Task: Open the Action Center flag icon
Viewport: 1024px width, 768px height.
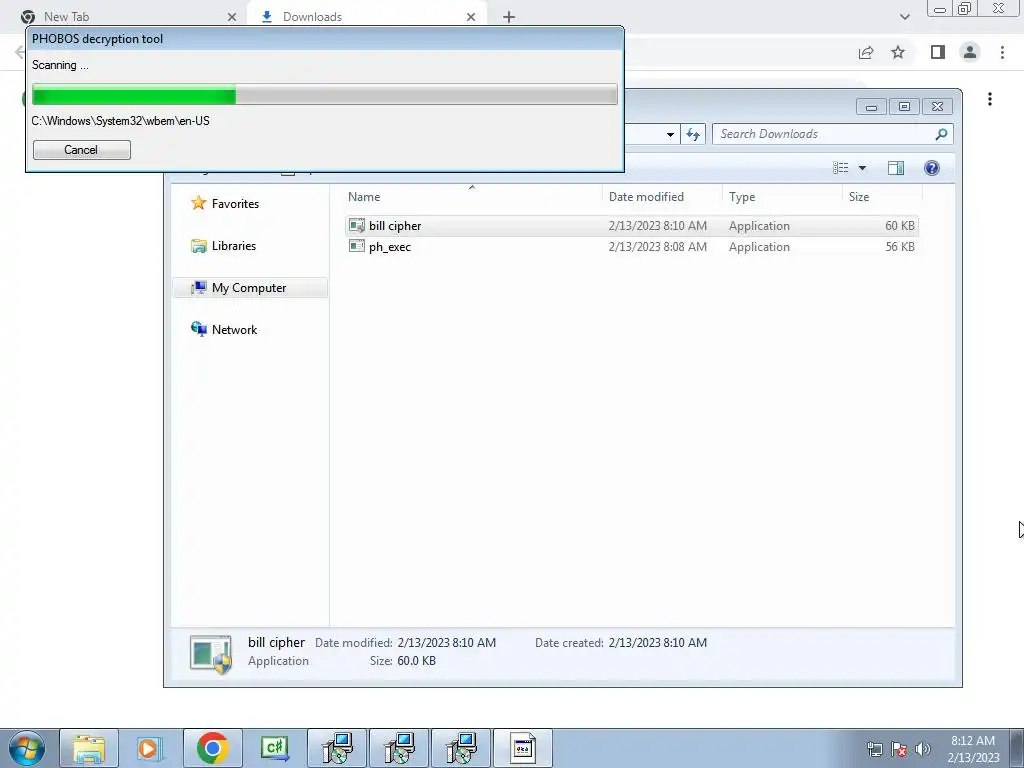Action: (x=899, y=749)
